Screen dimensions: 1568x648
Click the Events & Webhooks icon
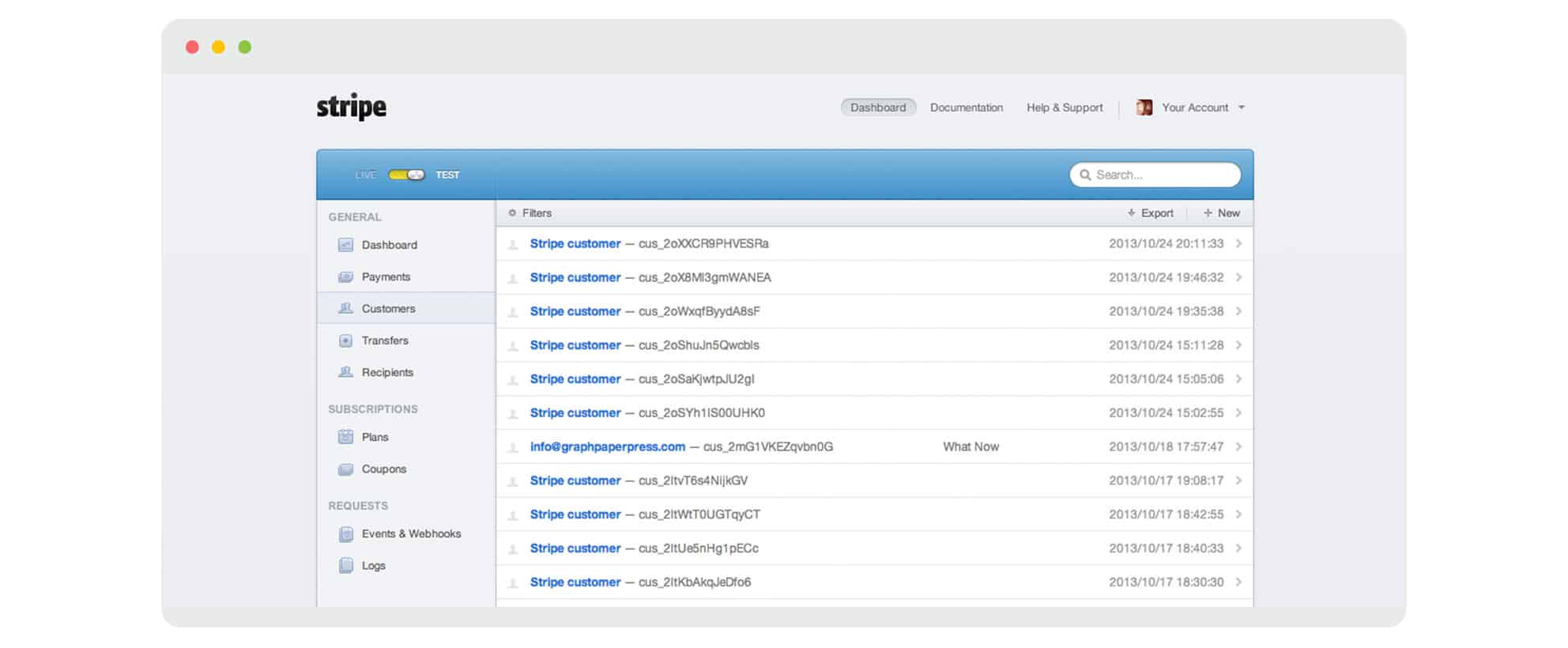coord(345,534)
